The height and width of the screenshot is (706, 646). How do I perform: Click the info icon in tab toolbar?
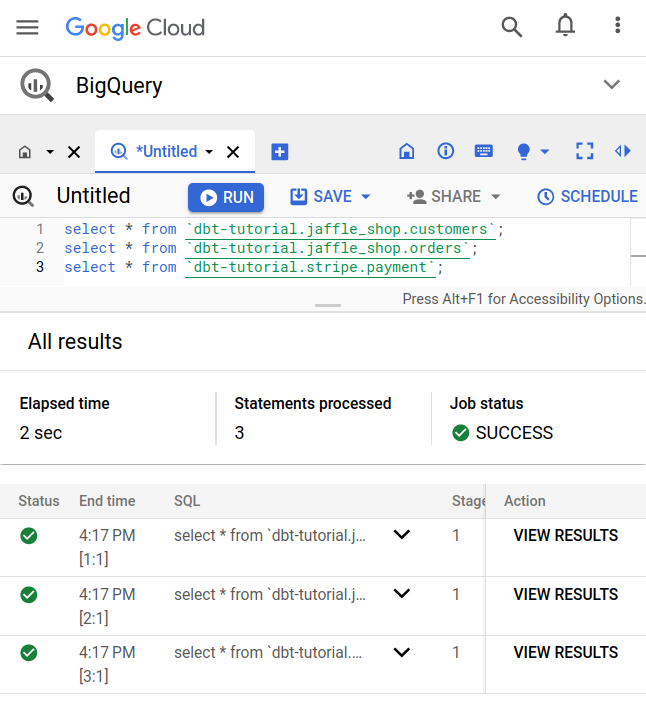pyautogui.click(x=445, y=151)
